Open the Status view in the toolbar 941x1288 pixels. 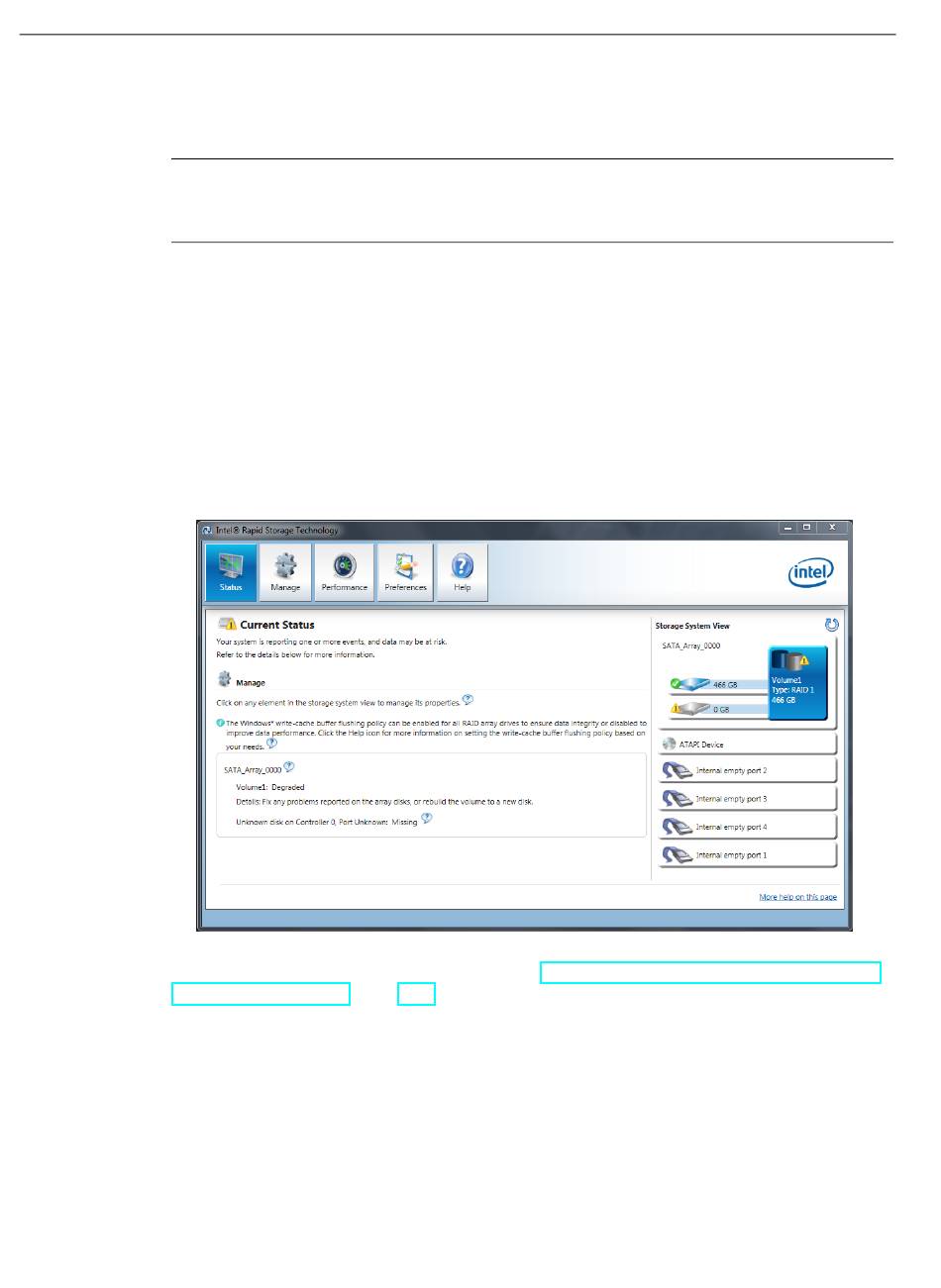(x=231, y=572)
